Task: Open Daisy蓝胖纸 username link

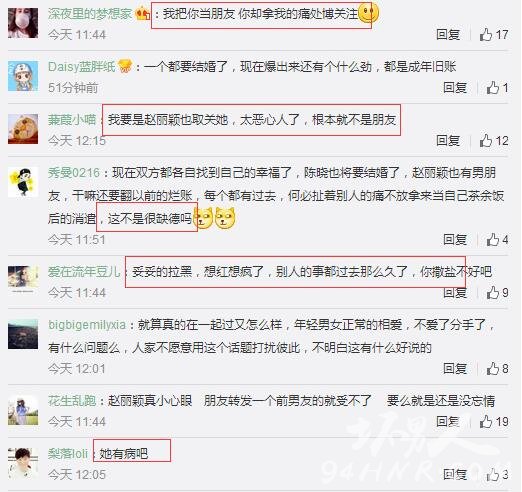Action: point(82,67)
